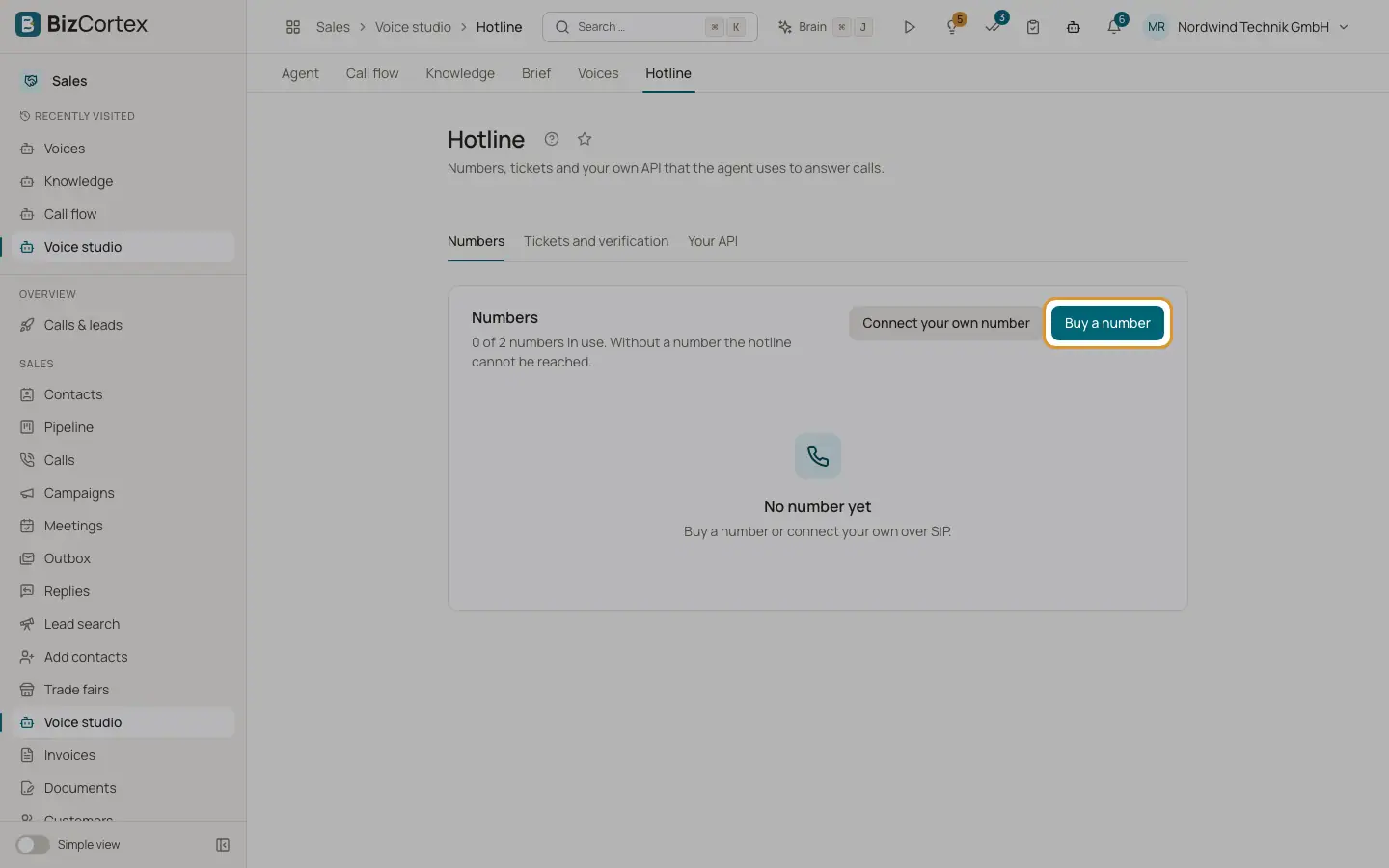Select the Numbers sub-tab

coord(476,241)
